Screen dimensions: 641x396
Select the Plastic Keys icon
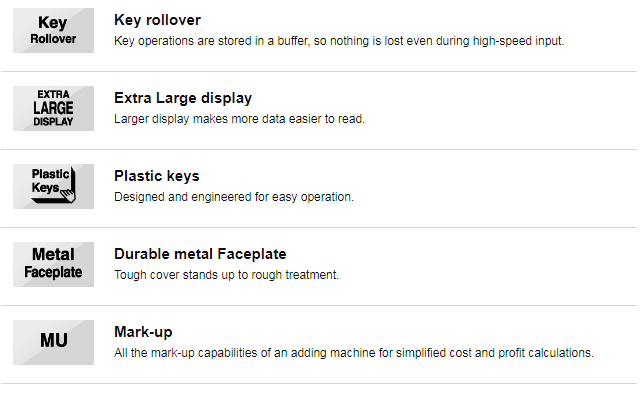(53, 186)
